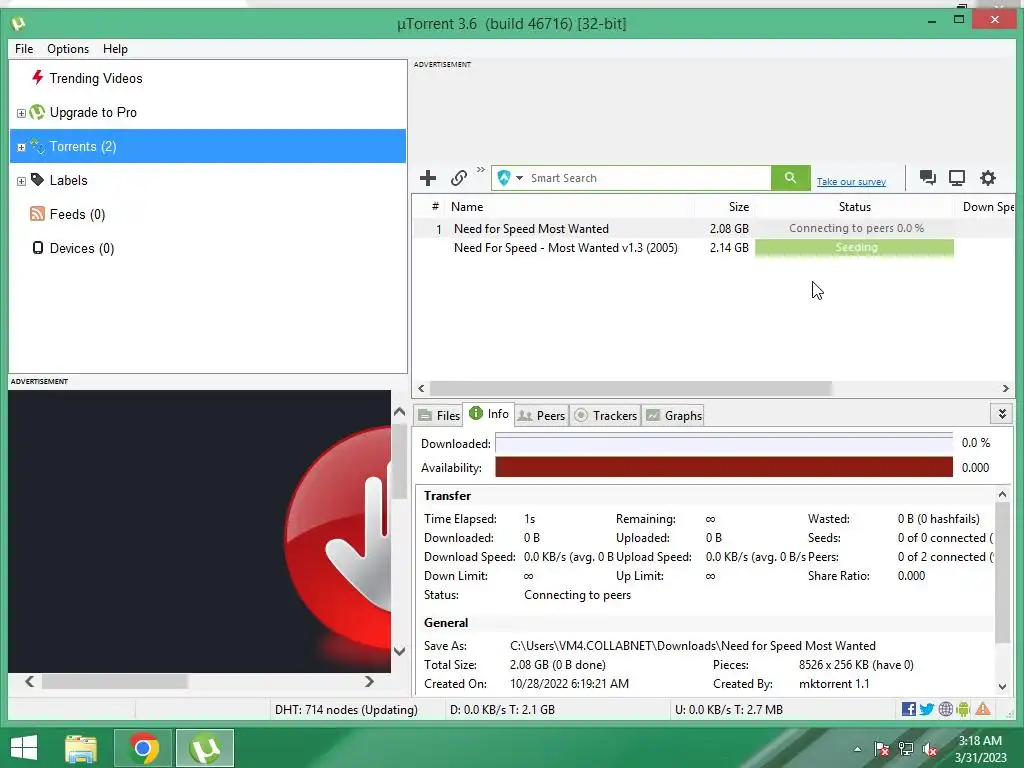Click the Devices phone icon
The width and height of the screenshot is (1024, 768).
[x=38, y=248]
